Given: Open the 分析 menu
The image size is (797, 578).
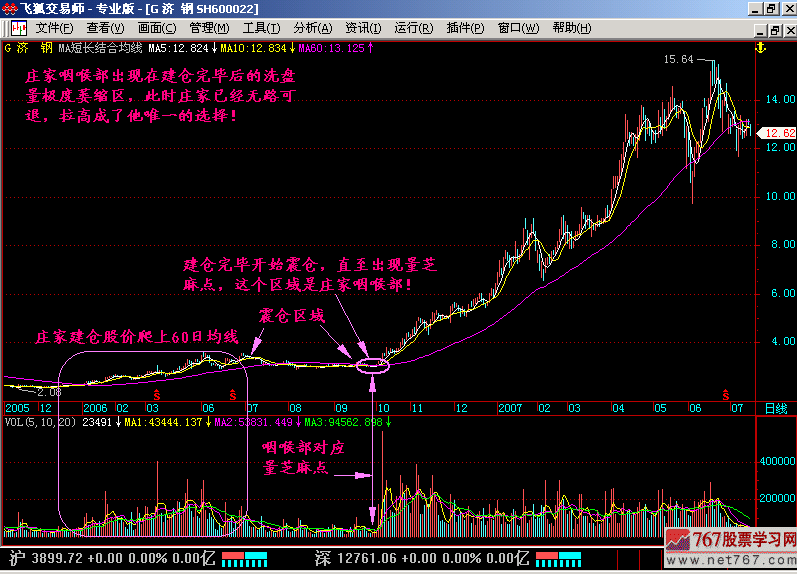Looking at the screenshot, I should 313,27.
